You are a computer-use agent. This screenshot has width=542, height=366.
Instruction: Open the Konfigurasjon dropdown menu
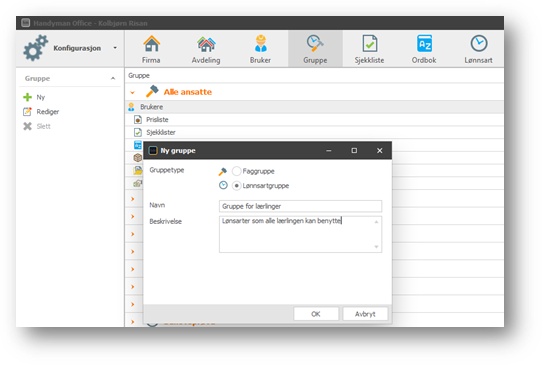coord(115,48)
